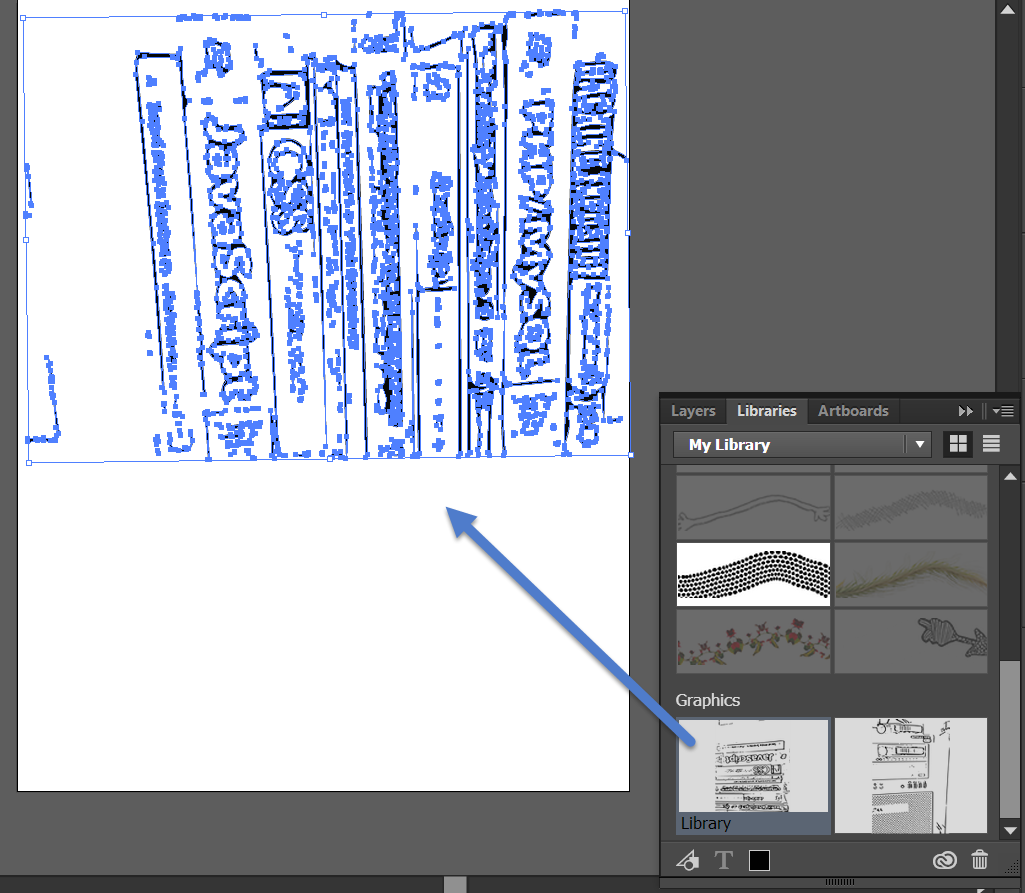
Task: Click the Libraries panel scroll-up arrow
Action: (1010, 476)
